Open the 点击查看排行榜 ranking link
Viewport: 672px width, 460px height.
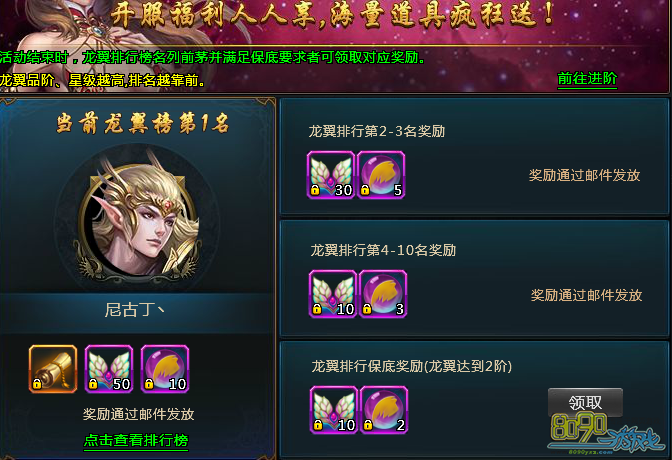point(136,440)
